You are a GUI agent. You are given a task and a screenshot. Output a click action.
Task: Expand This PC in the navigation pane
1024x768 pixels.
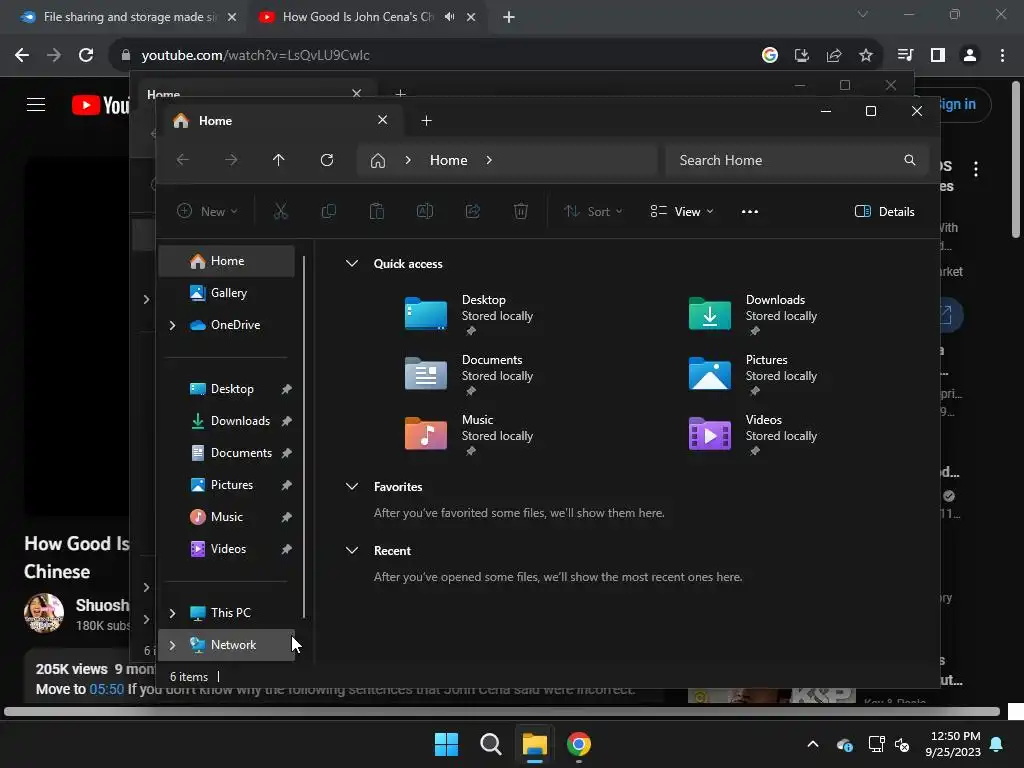[x=172, y=613]
